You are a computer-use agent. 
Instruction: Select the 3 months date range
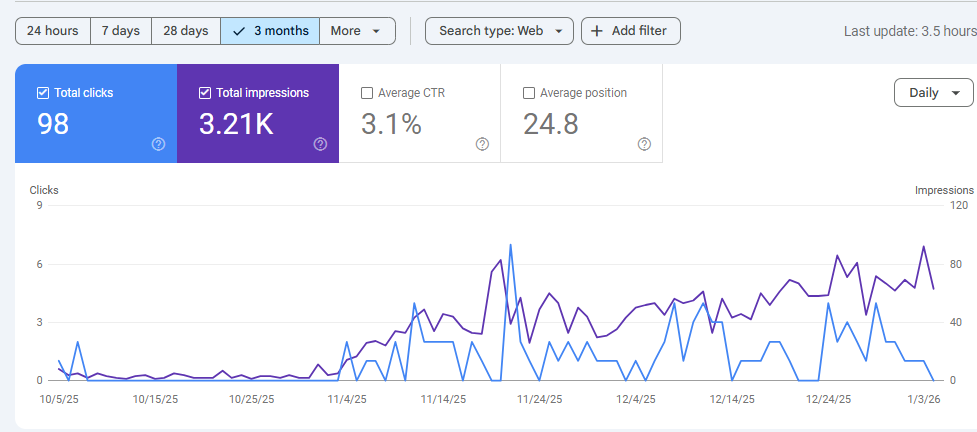(270, 31)
